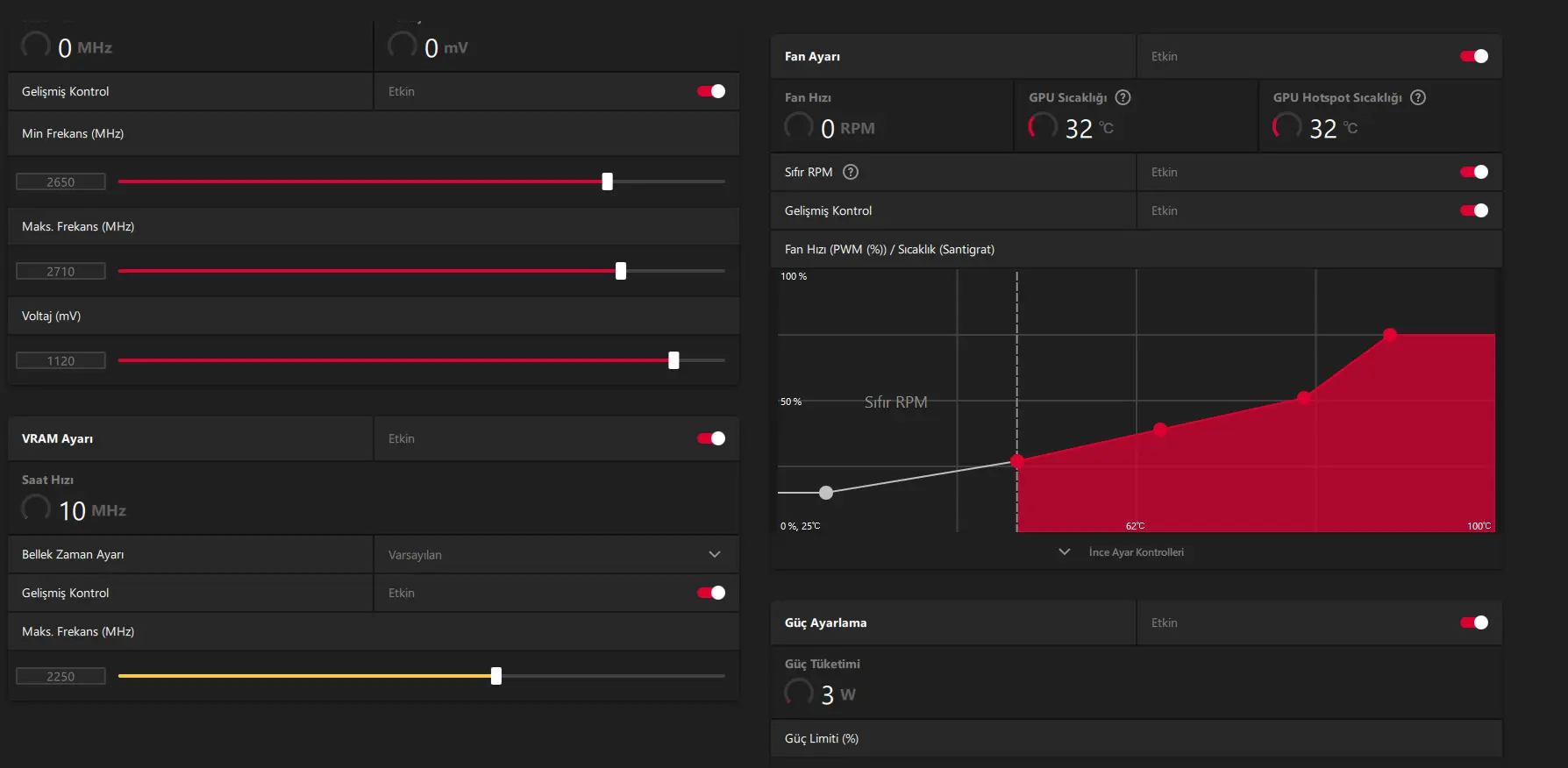Screen dimensions: 1568x768
Task: Click the question mark beside Sıfır RPM
Action: [851, 172]
